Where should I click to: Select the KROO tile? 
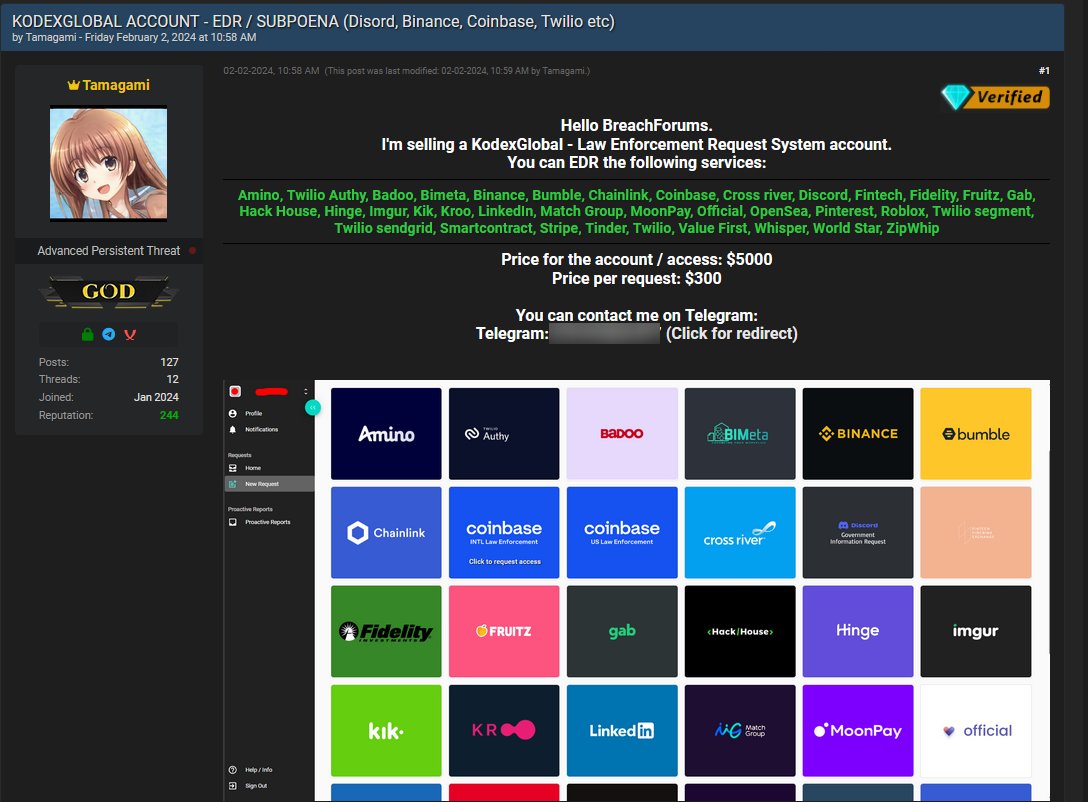(x=504, y=731)
